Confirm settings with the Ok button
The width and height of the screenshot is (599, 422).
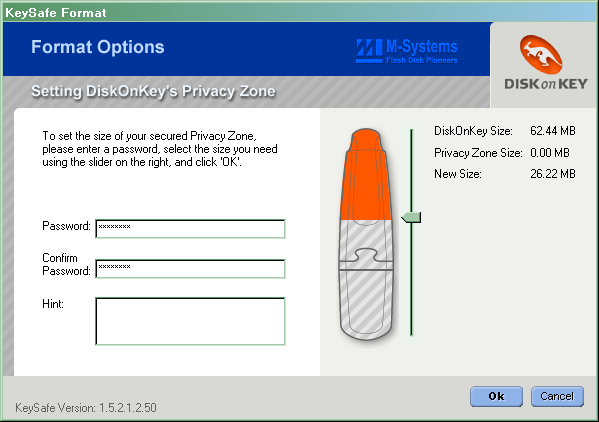click(x=496, y=396)
